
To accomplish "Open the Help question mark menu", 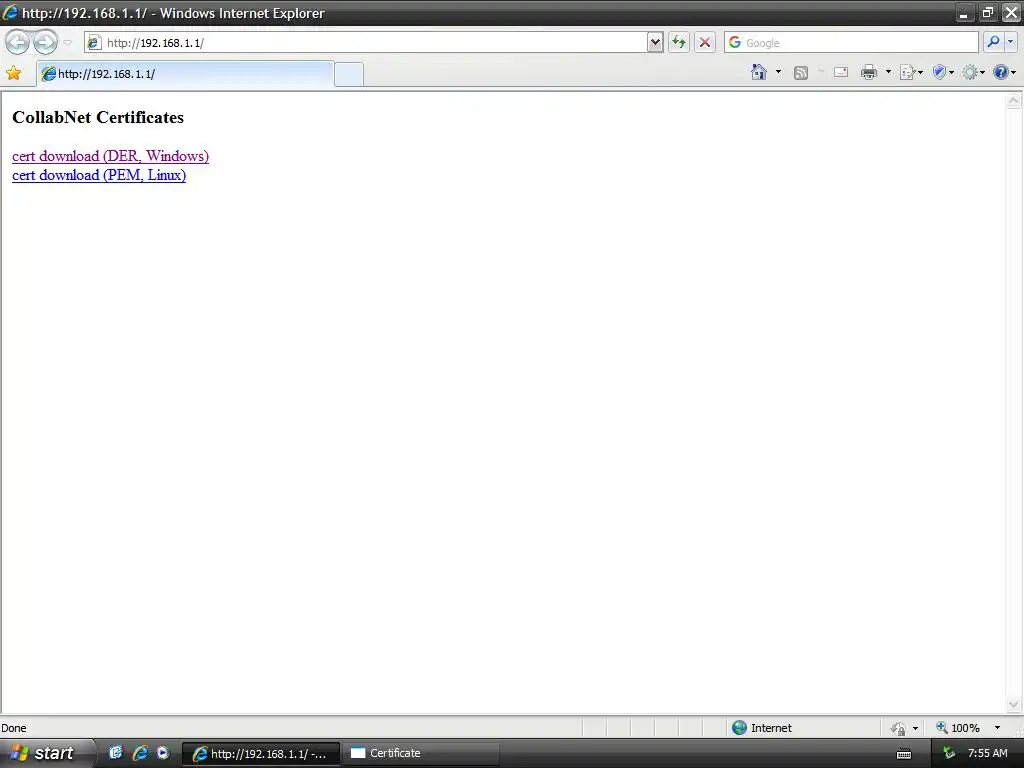I will tap(1004, 72).
